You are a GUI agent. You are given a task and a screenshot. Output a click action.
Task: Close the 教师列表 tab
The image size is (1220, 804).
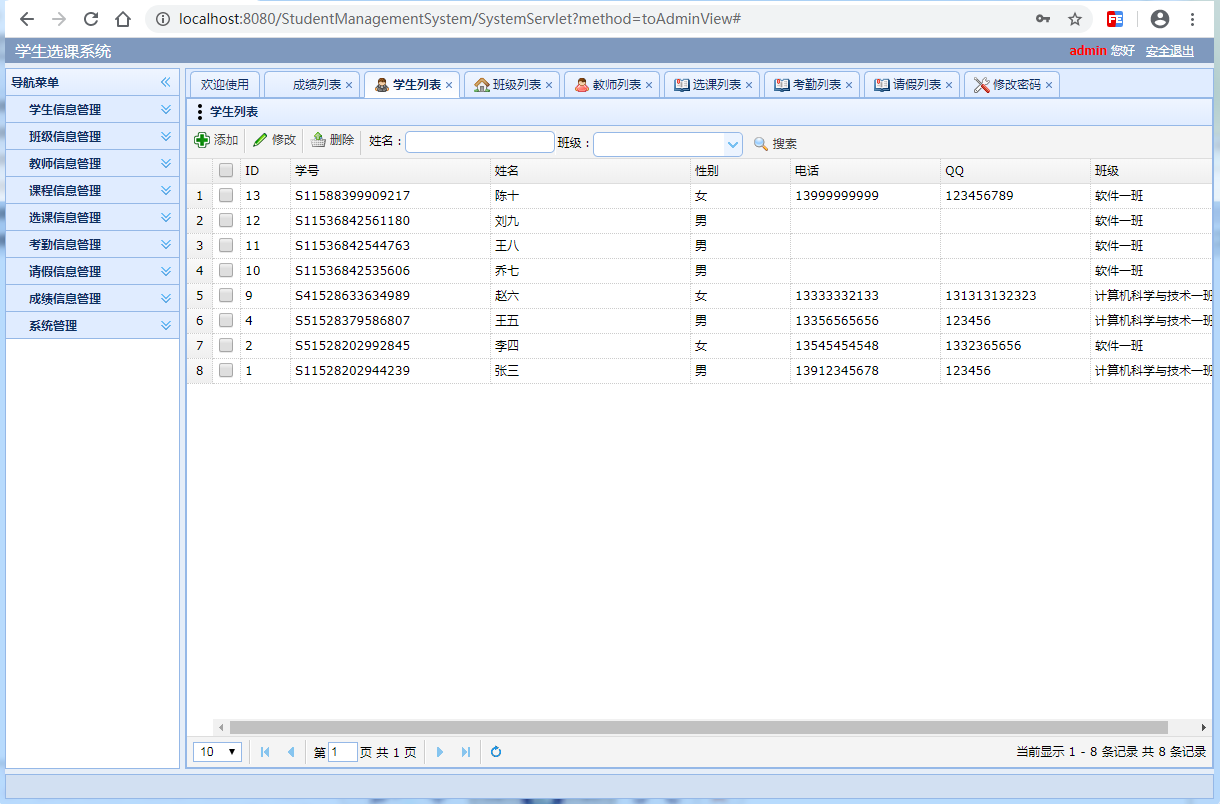tap(649, 86)
